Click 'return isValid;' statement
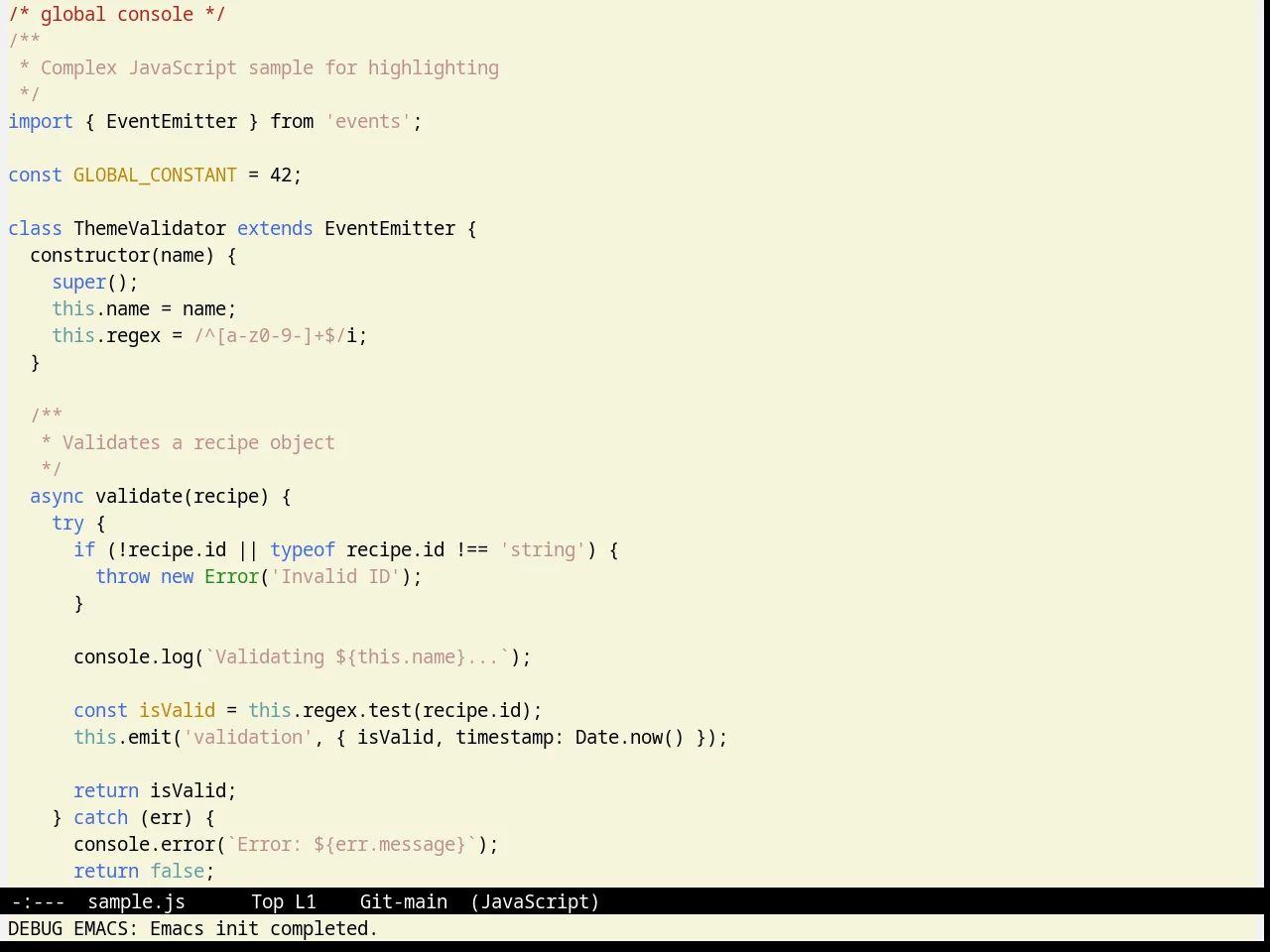The width and height of the screenshot is (1270, 952). click(155, 790)
